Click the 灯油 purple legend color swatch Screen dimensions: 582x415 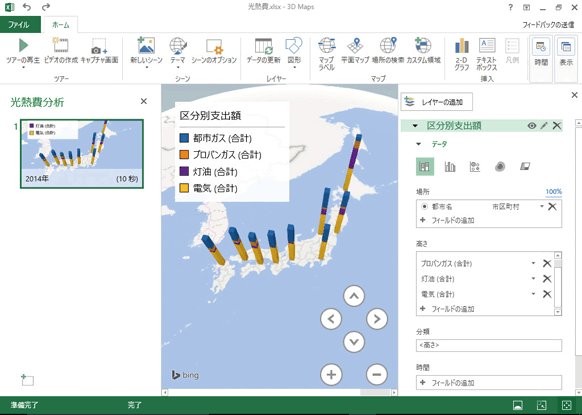(x=184, y=171)
